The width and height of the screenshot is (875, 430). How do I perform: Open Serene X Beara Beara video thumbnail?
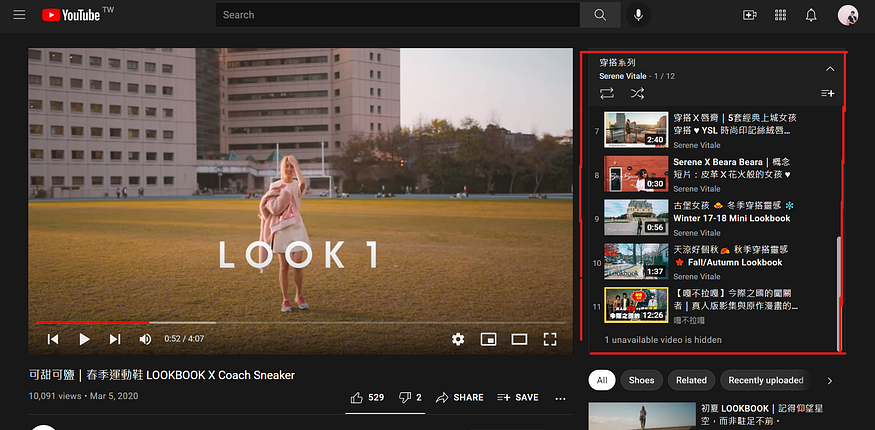636,173
